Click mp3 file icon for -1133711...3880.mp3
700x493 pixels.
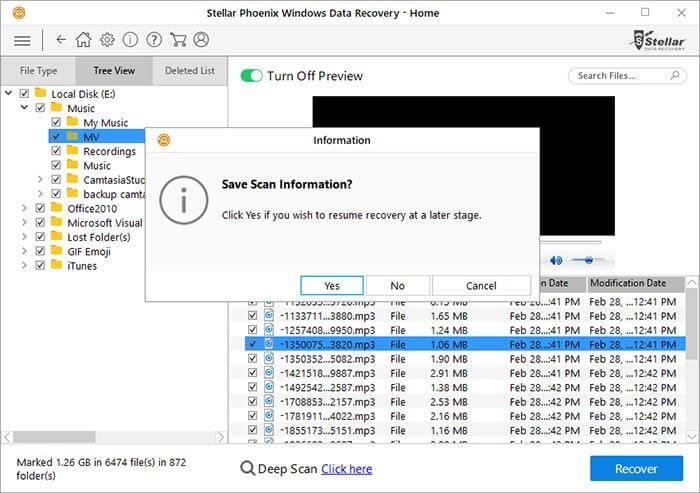click(x=269, y=316)
